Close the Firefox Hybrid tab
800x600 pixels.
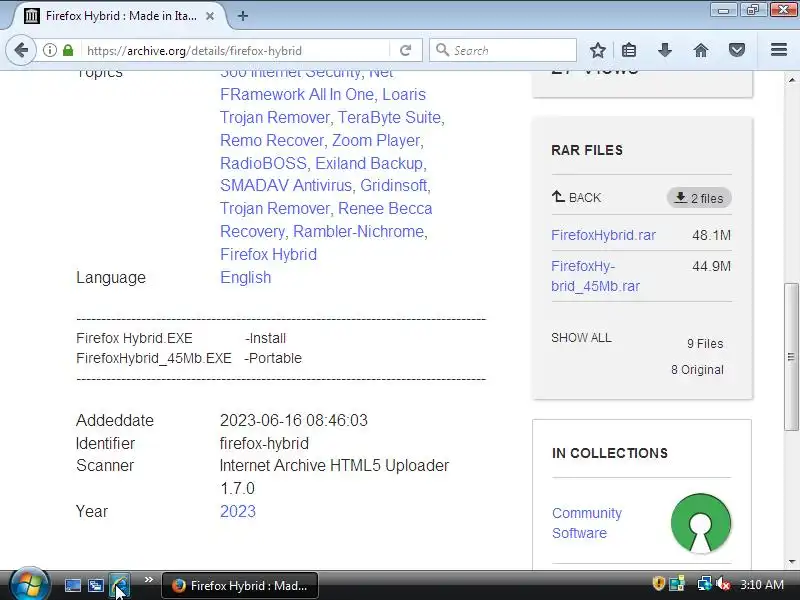[210, 16]
